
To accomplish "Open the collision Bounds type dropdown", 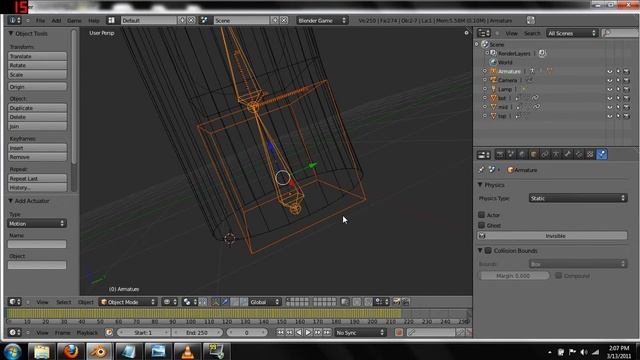I will [578, 264].
